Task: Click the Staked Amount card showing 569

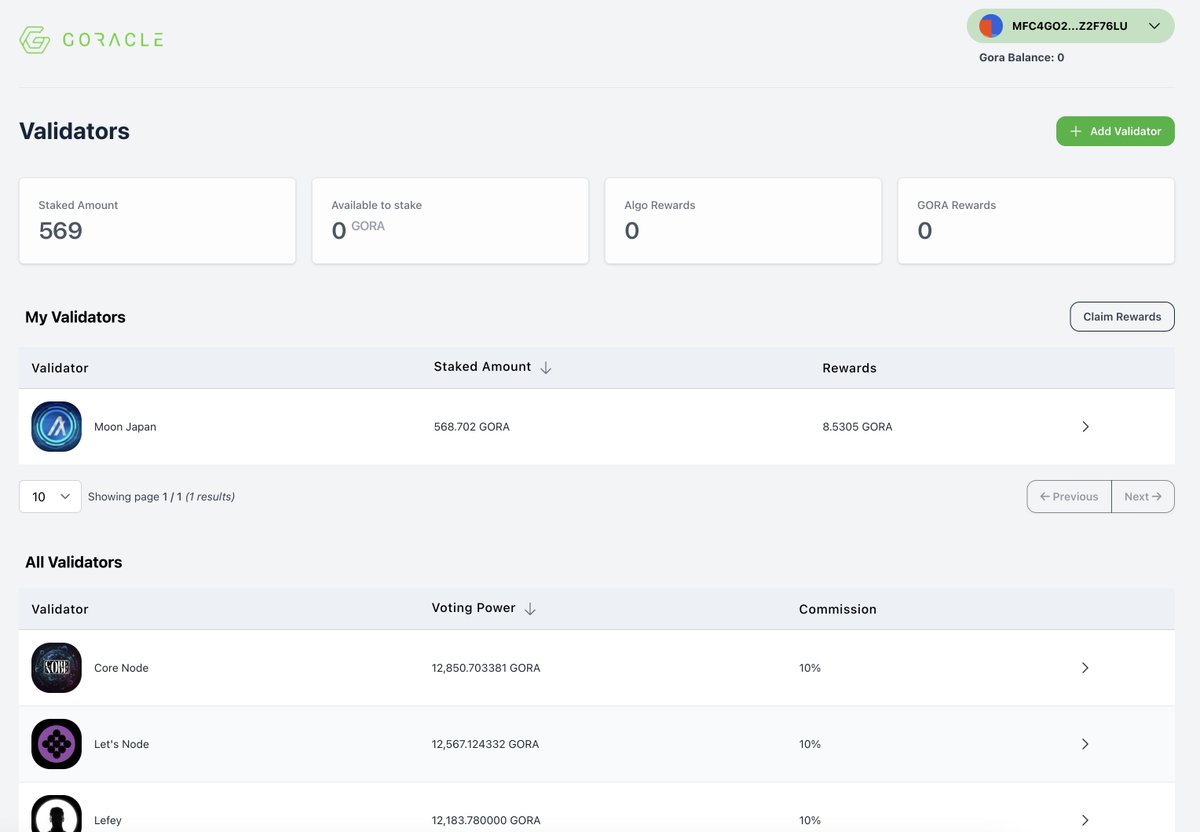Action: [157, 221]
